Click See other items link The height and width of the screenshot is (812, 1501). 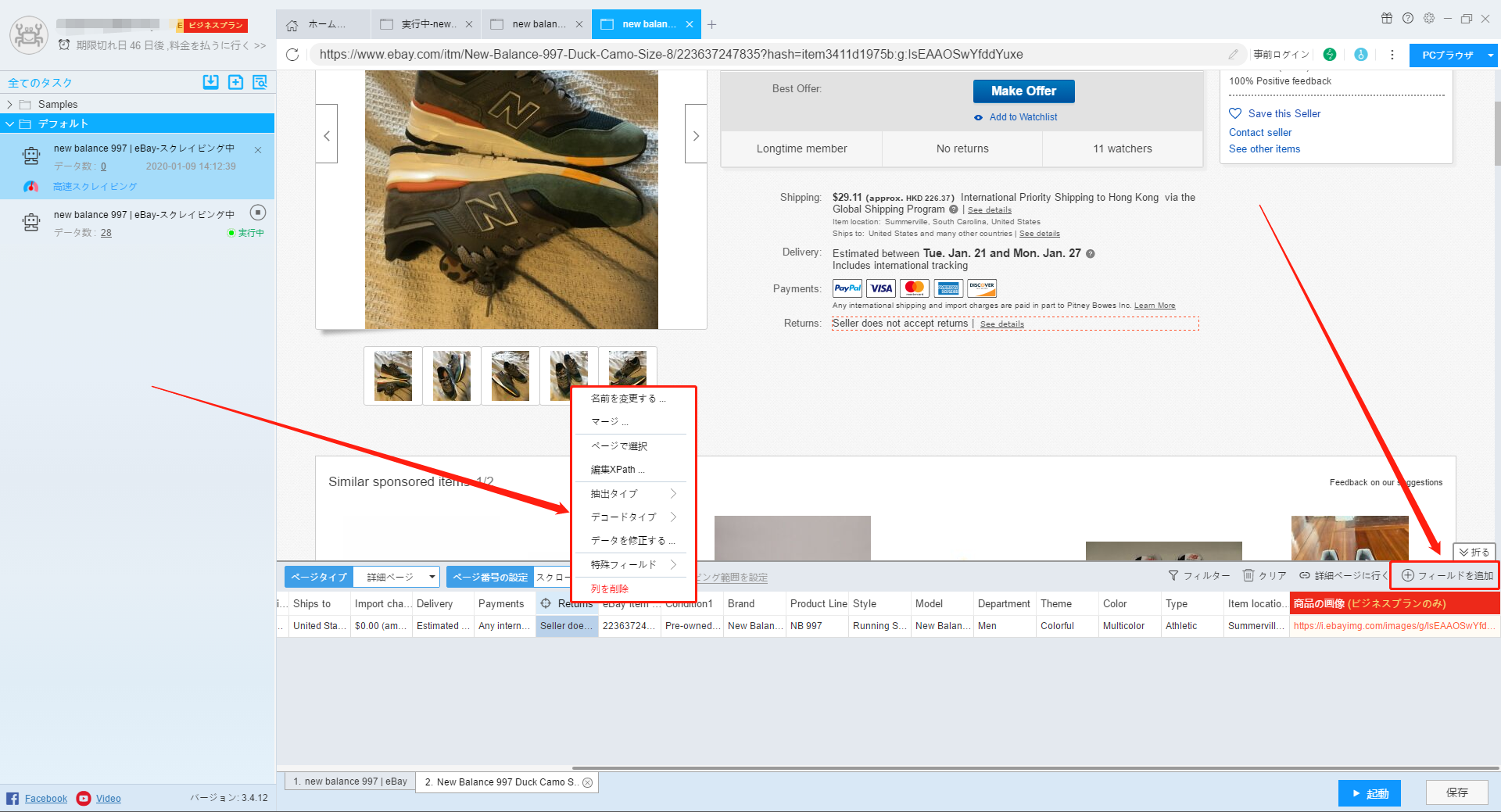[x=1264, y=149]
